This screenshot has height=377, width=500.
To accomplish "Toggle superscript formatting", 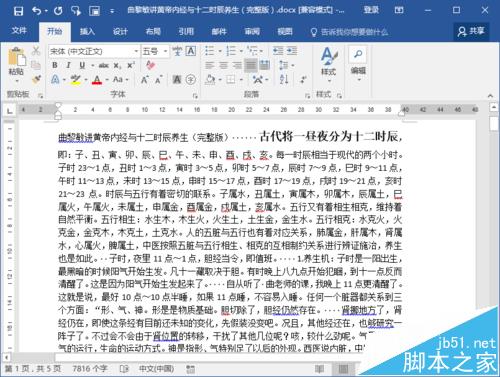I will coord(131,65).
